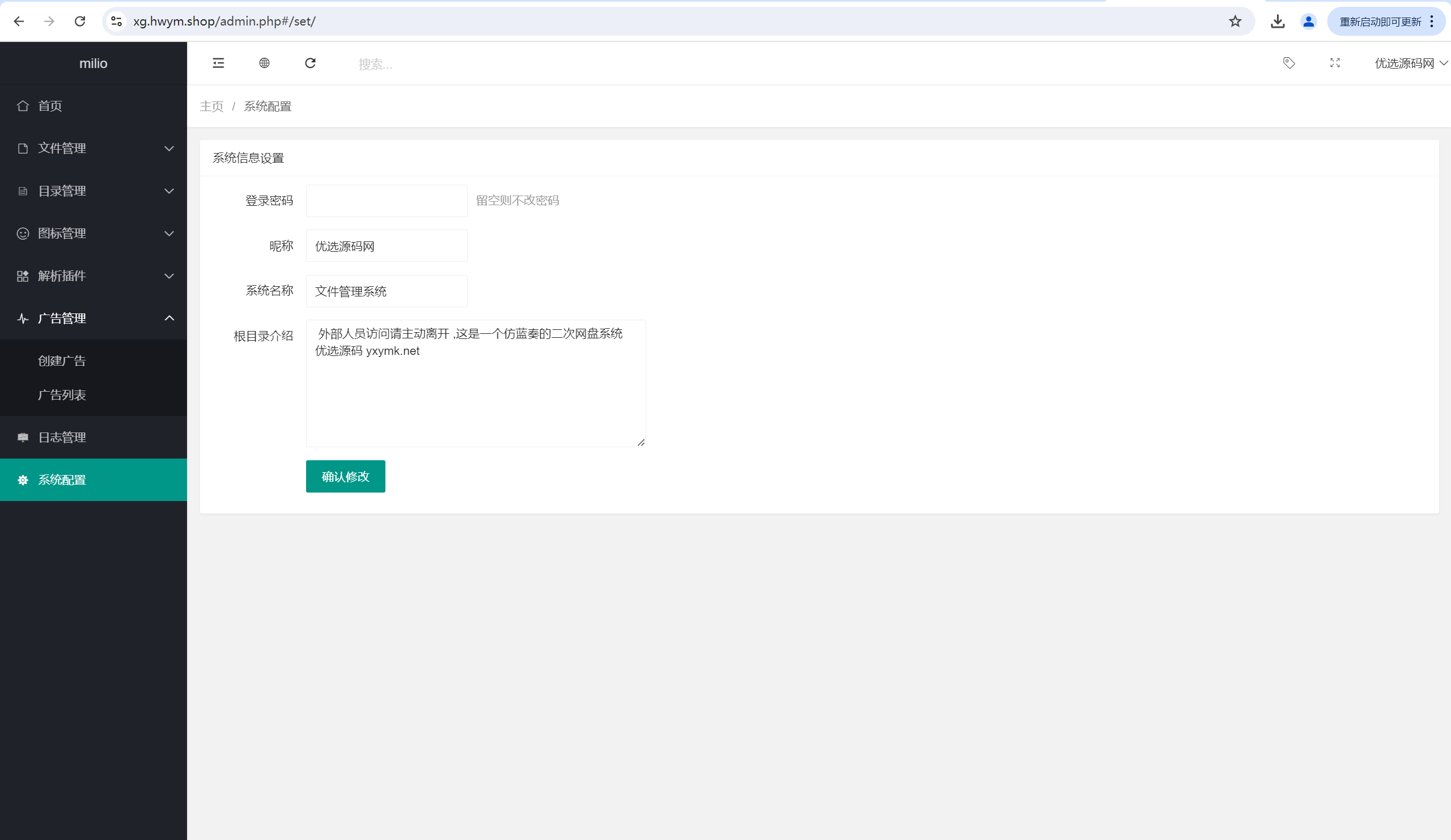Click the chevron next to 目录管理
Image resolution: width=1451 pixels, height=840 pixels.
[x=169, y=191]
